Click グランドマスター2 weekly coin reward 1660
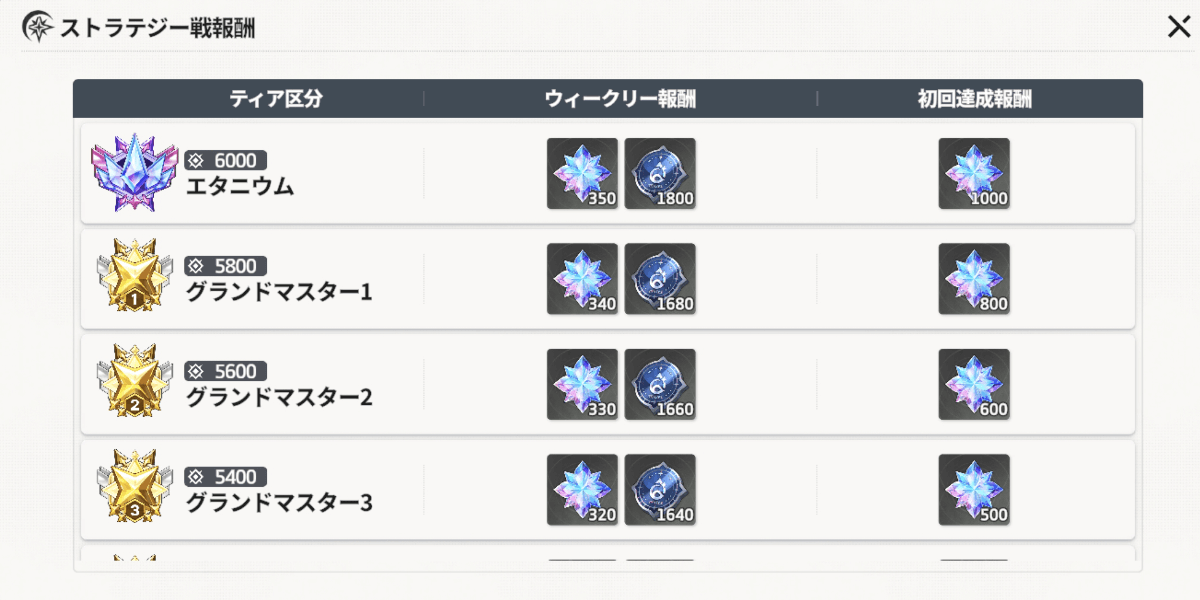The width and height of the screenshot is (1200, 600). 660,385
